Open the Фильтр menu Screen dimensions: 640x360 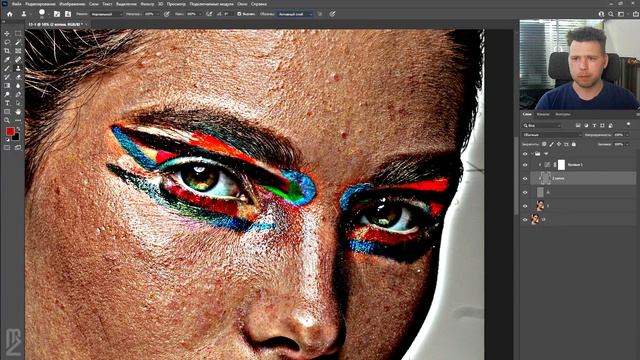coord(147,4)
